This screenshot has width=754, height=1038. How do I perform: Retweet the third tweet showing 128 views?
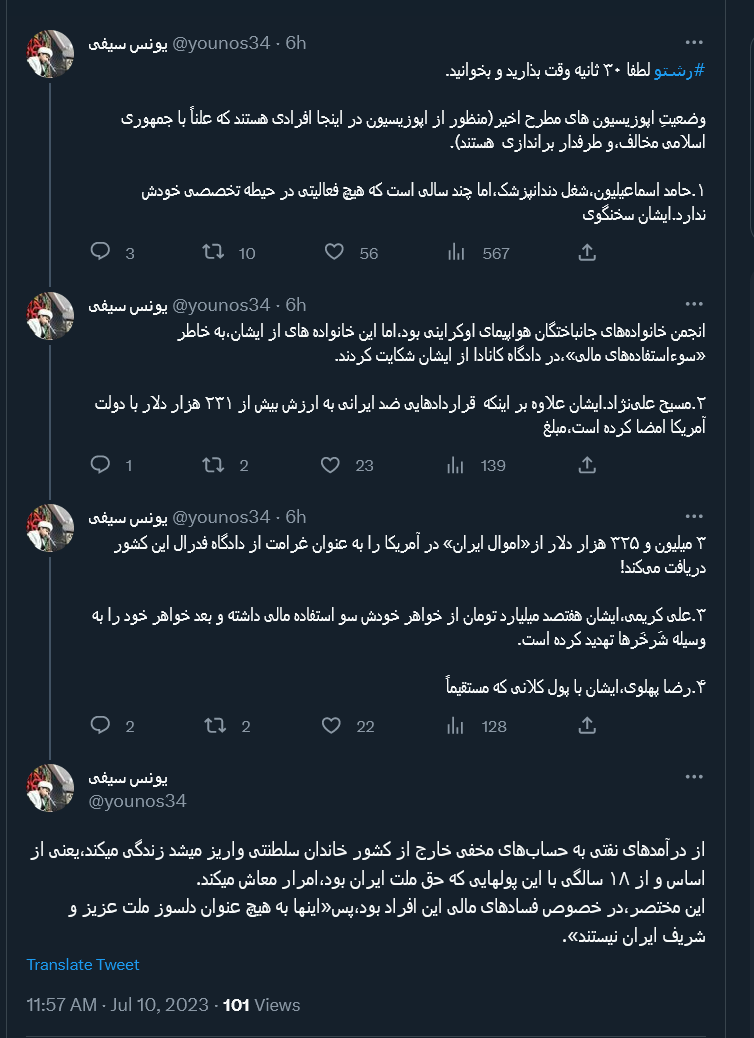213,726
